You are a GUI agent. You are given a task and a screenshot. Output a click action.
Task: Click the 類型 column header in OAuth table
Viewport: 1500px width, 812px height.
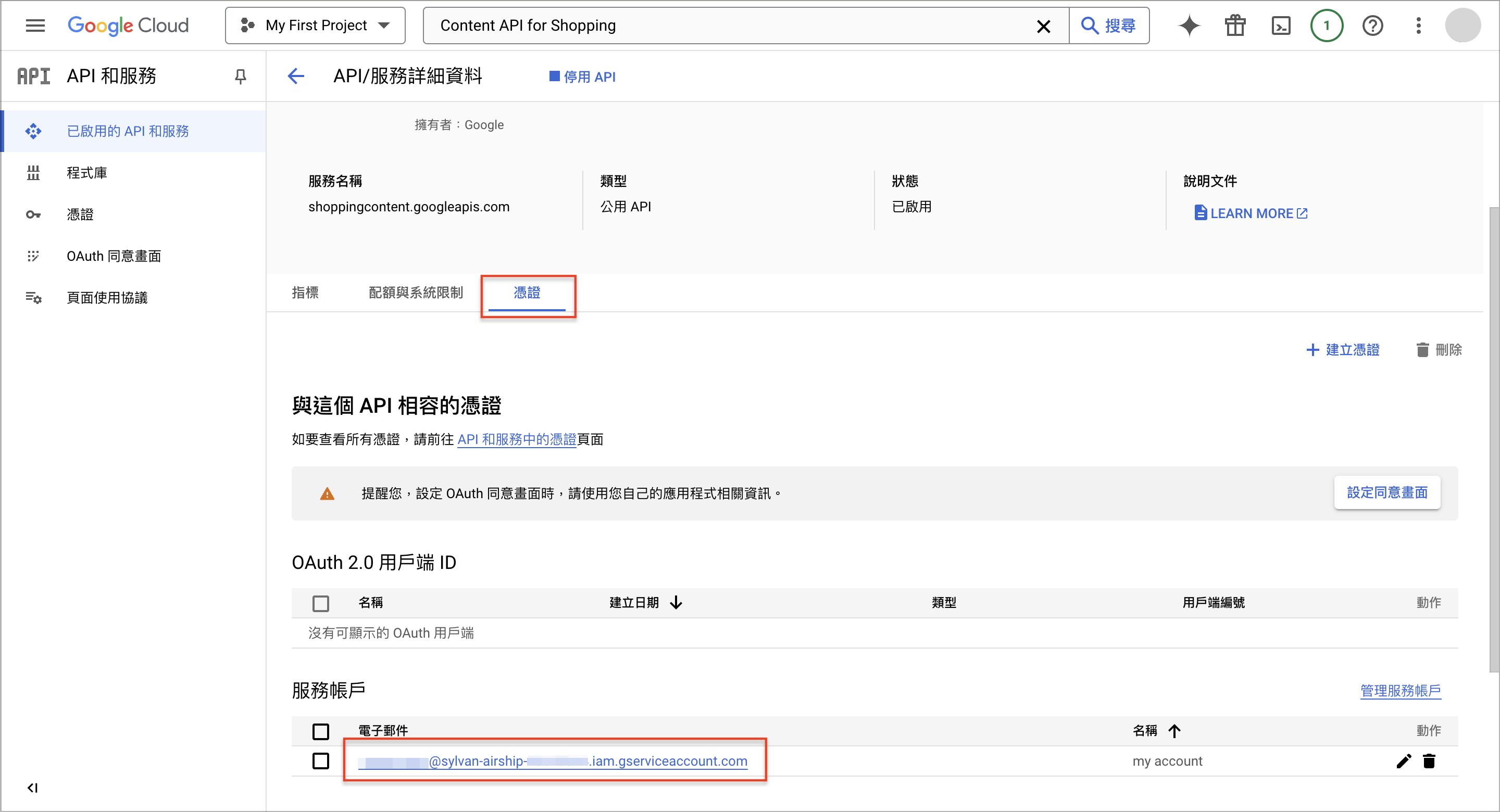(x=943, y=603)
